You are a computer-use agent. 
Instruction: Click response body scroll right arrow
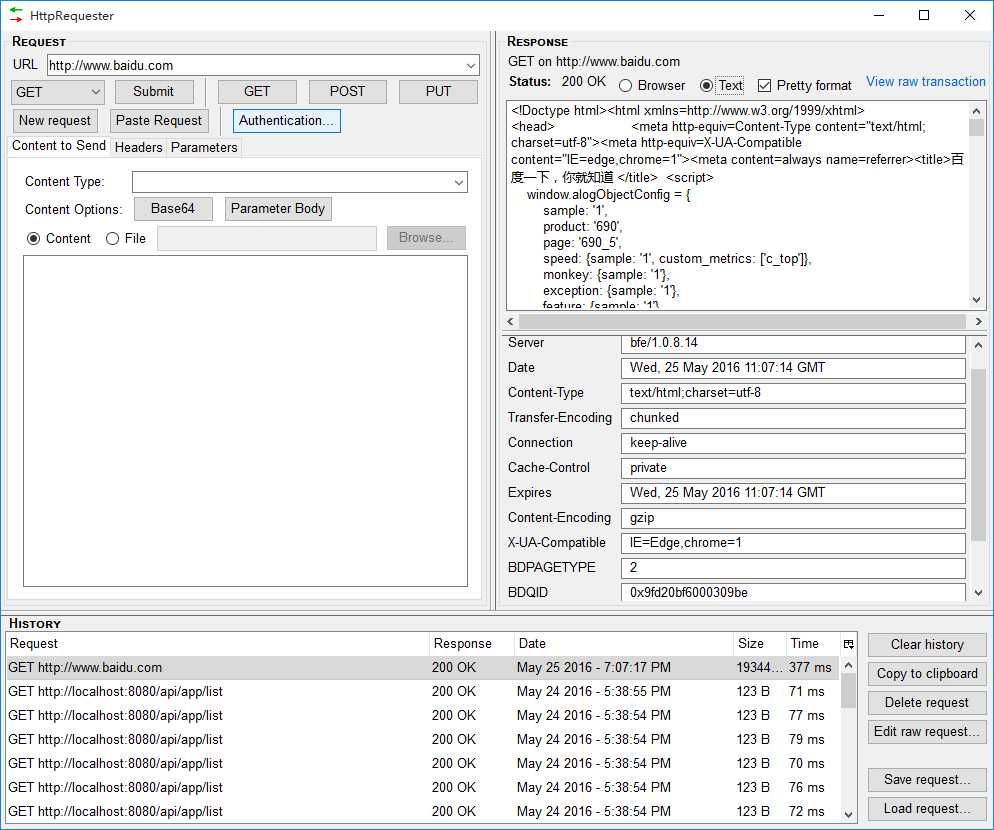point(978,321)
